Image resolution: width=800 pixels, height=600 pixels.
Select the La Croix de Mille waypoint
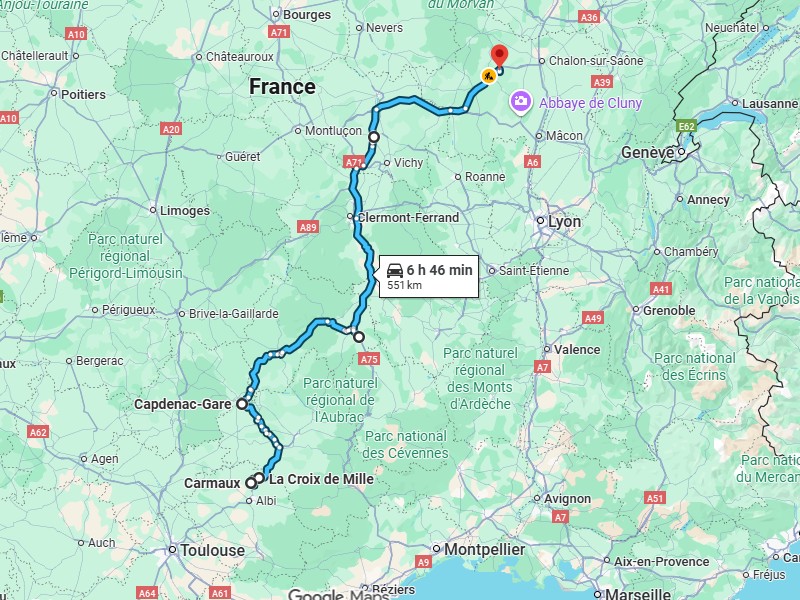[x=259, y=478]
